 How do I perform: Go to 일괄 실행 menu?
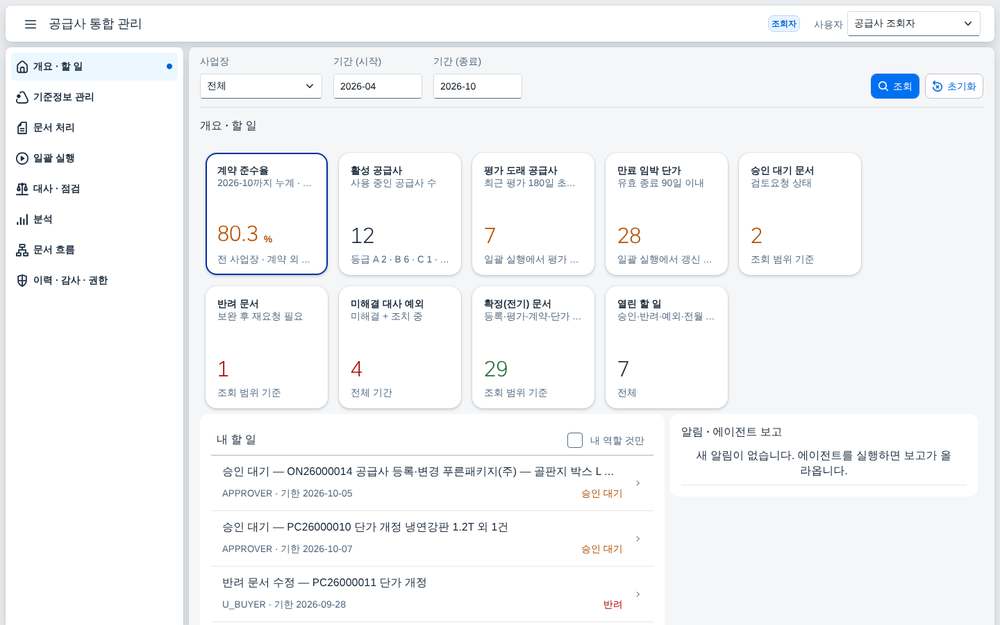94,158
